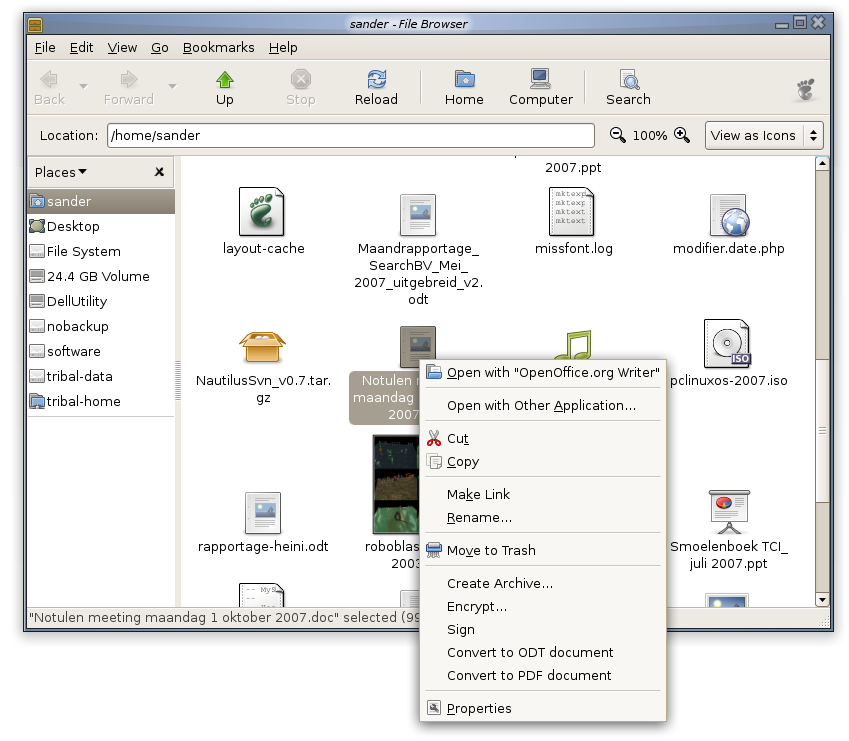Click the GNOME foot throbber icon
Screen dimensions: 849x741
(806, 89)
